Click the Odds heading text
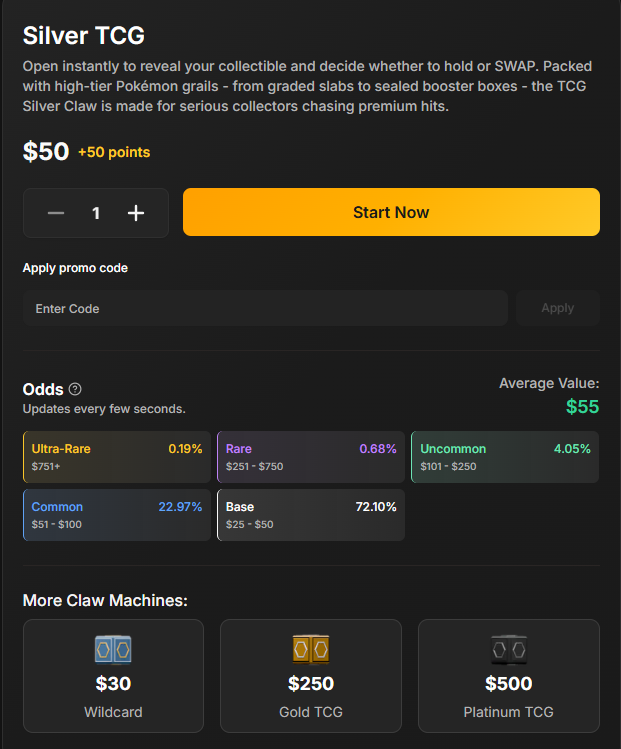 pyautogui.click(x=43, y=389)
